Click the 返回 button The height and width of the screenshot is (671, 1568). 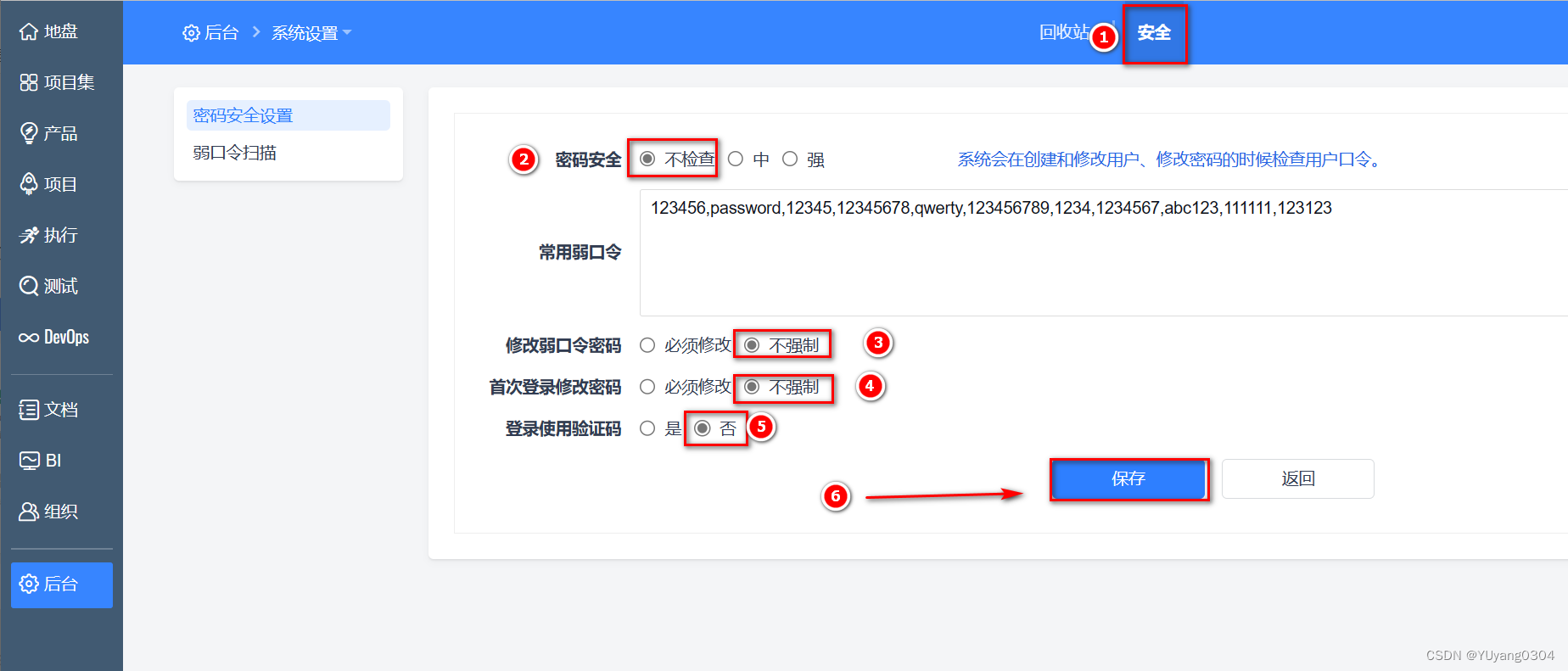pyautogui.click(x=1298, y=479)
